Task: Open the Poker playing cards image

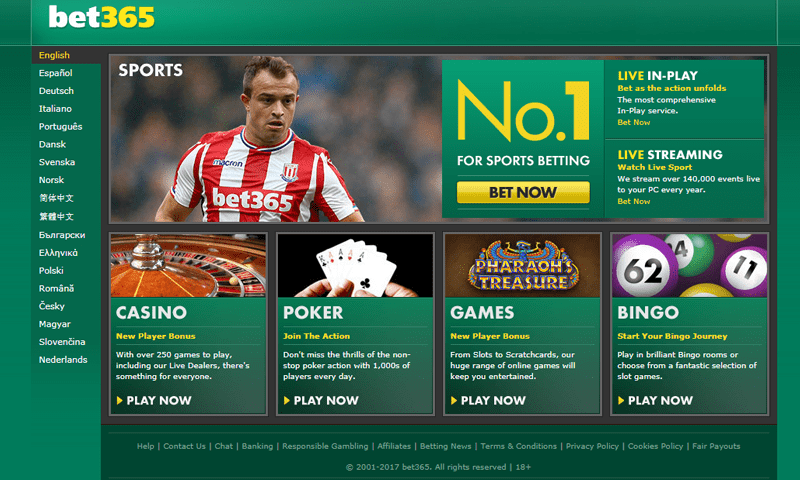Action: point(355,265)
